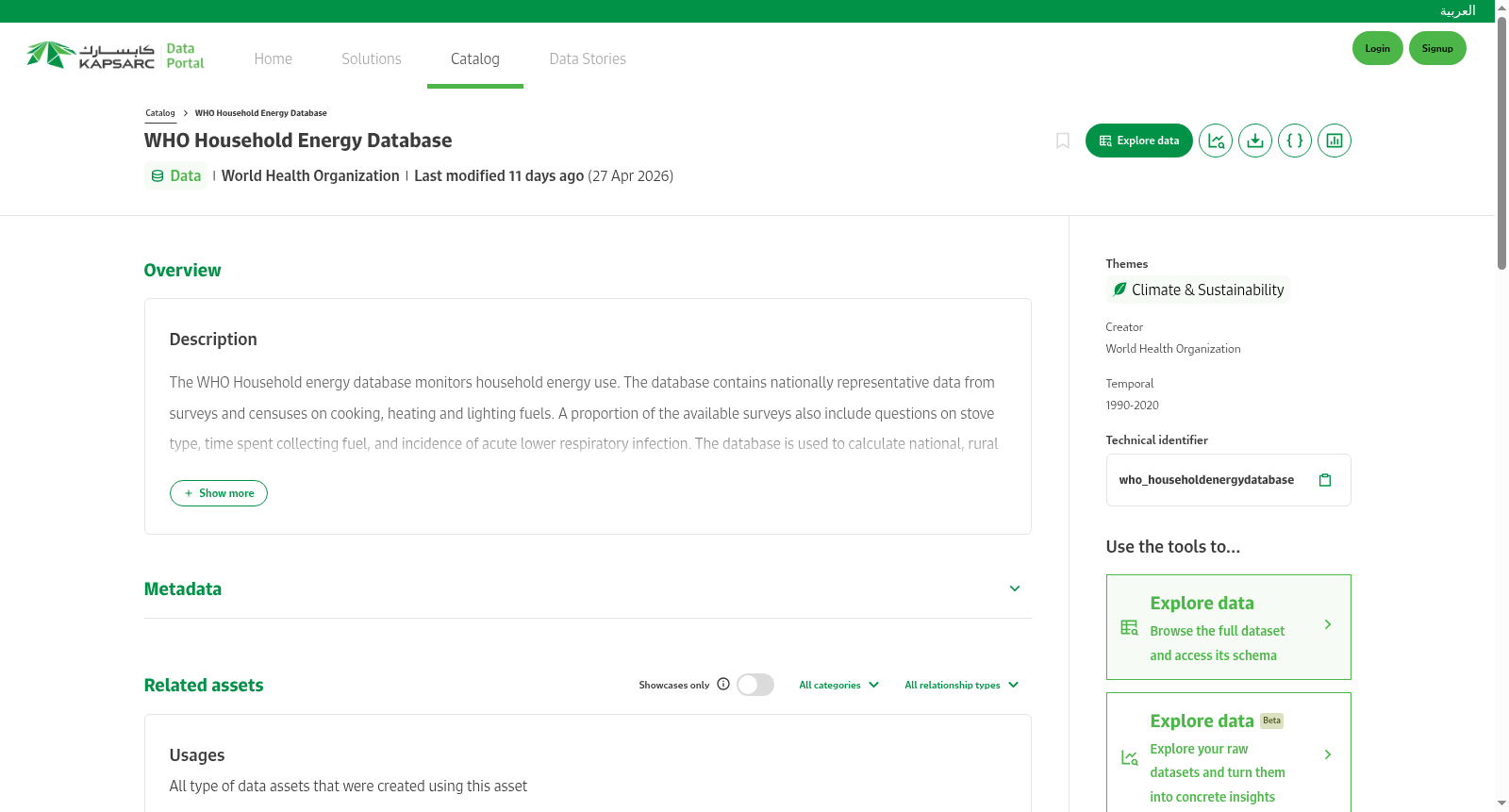
Task: Click the Signup button
Action: [x=1437, y=48]
